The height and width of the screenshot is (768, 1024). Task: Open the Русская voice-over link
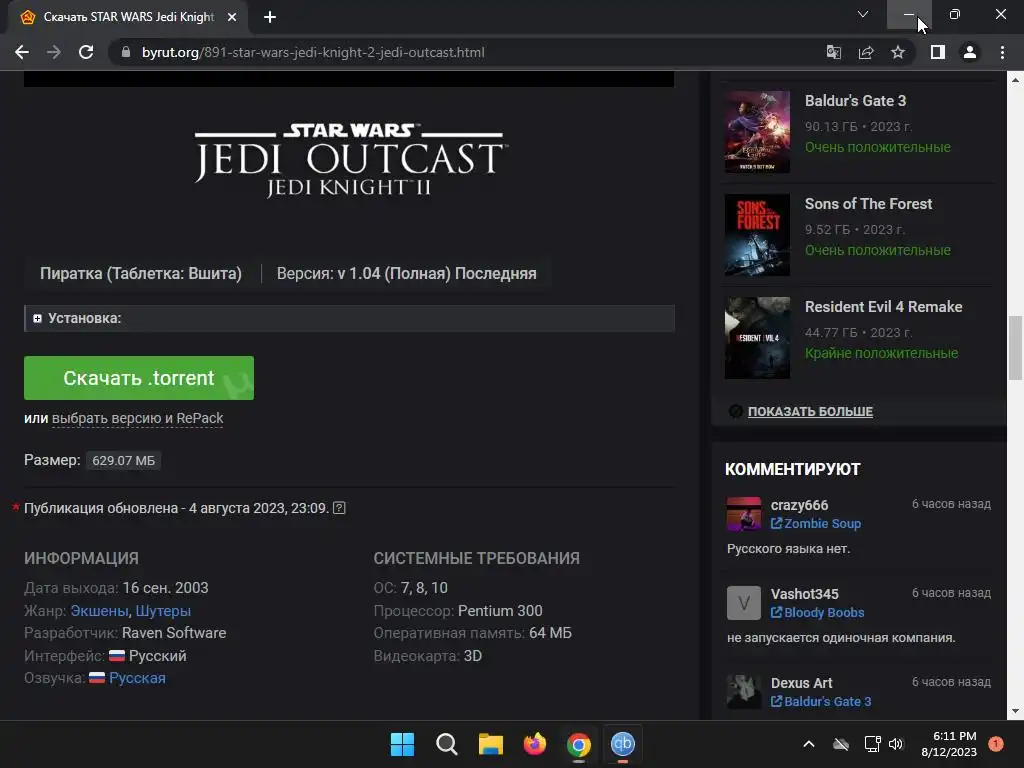pyautogui.click(x=137, y=678)
